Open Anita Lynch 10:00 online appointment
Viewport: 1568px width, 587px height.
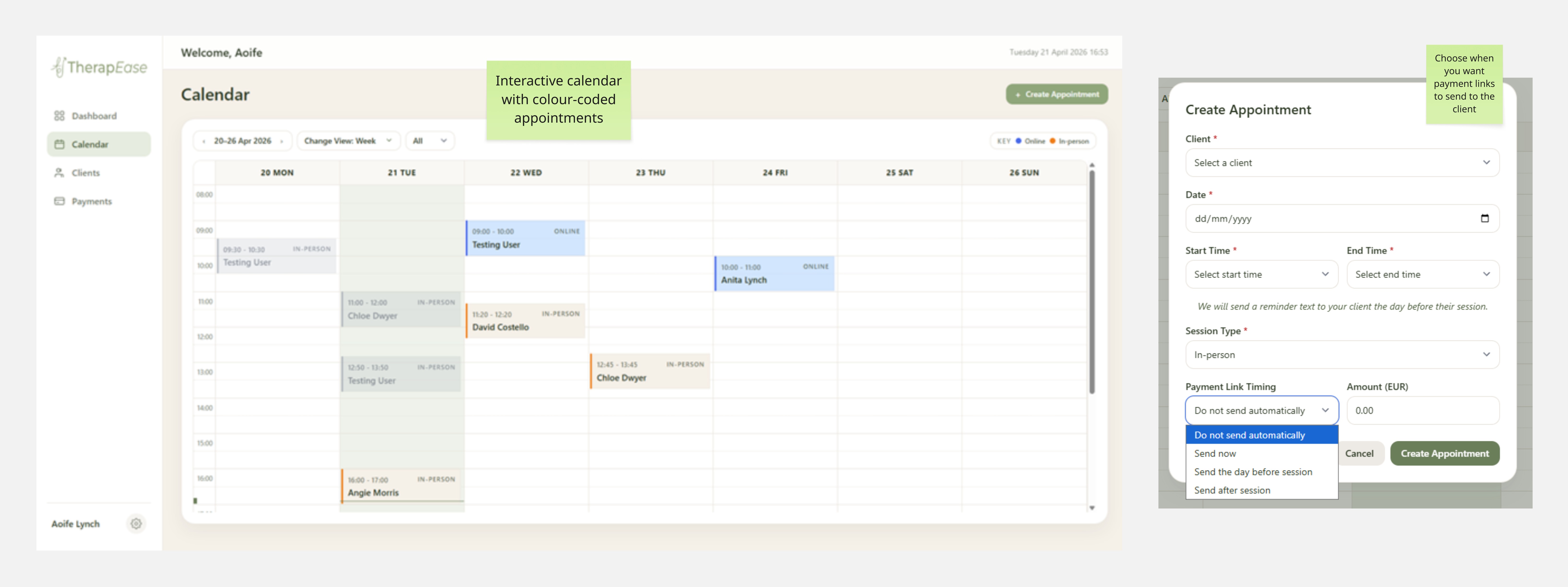(774, 273)
